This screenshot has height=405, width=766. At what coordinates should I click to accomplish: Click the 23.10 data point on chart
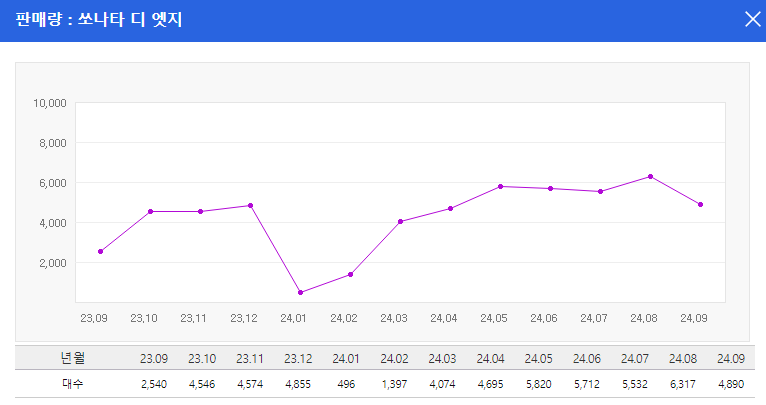pos(150,212)
